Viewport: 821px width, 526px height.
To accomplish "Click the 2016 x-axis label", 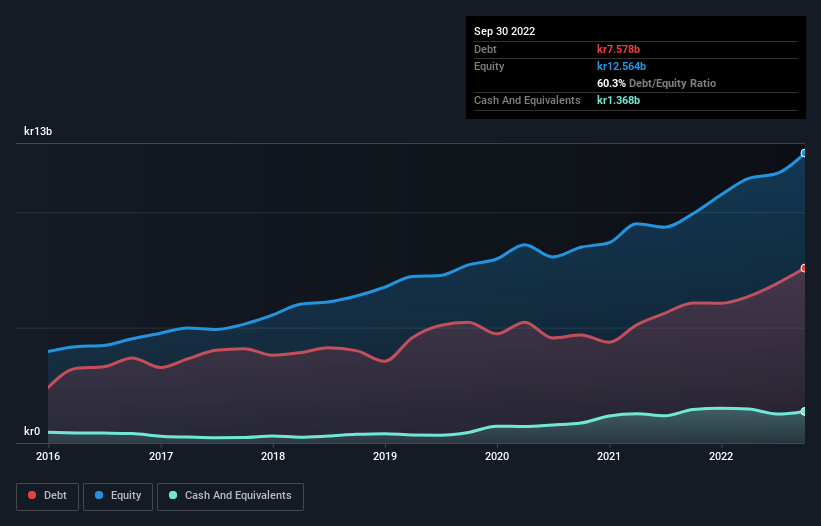I will [48, 456].
